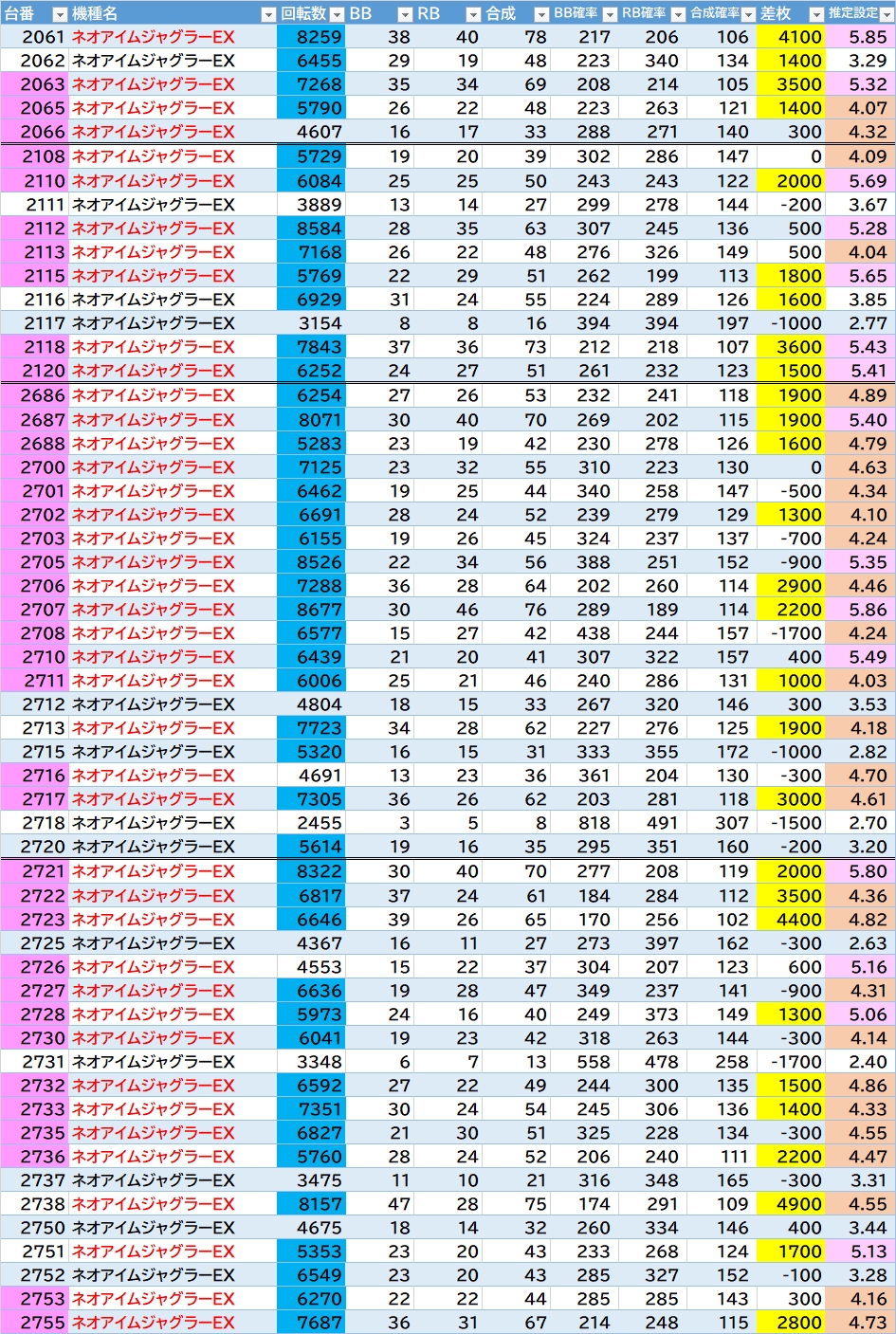Open the 台番 column filter dropdown
Screen dimensions: 896x1334
click(60, 14)
